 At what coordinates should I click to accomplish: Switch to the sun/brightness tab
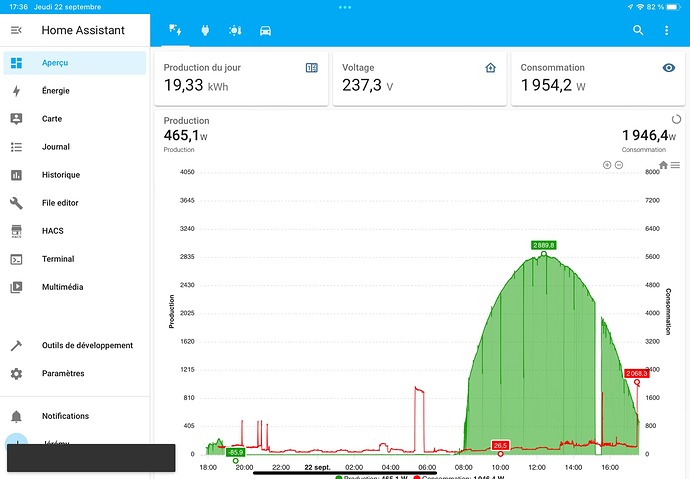pyautogui.click(x=235, y=31)
